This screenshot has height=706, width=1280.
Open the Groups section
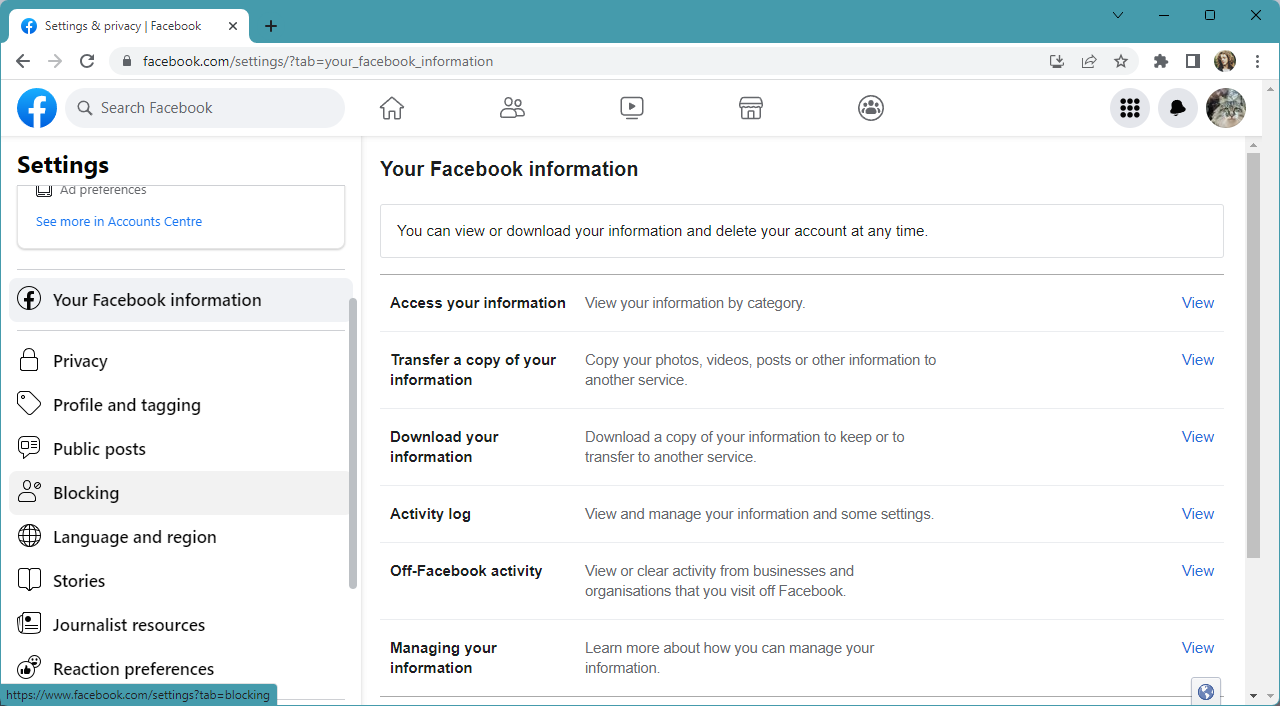[870, 107]
